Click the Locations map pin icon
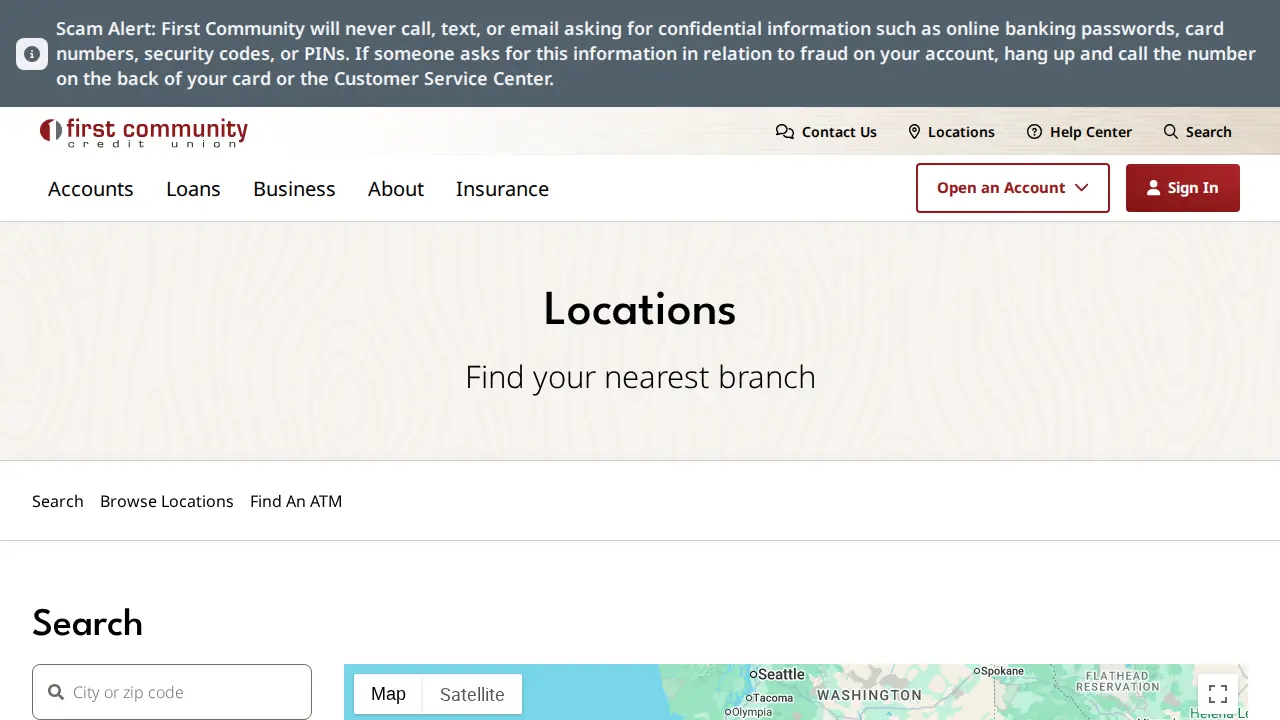Screen dimensions: 1280x720 tap(914, 132)
